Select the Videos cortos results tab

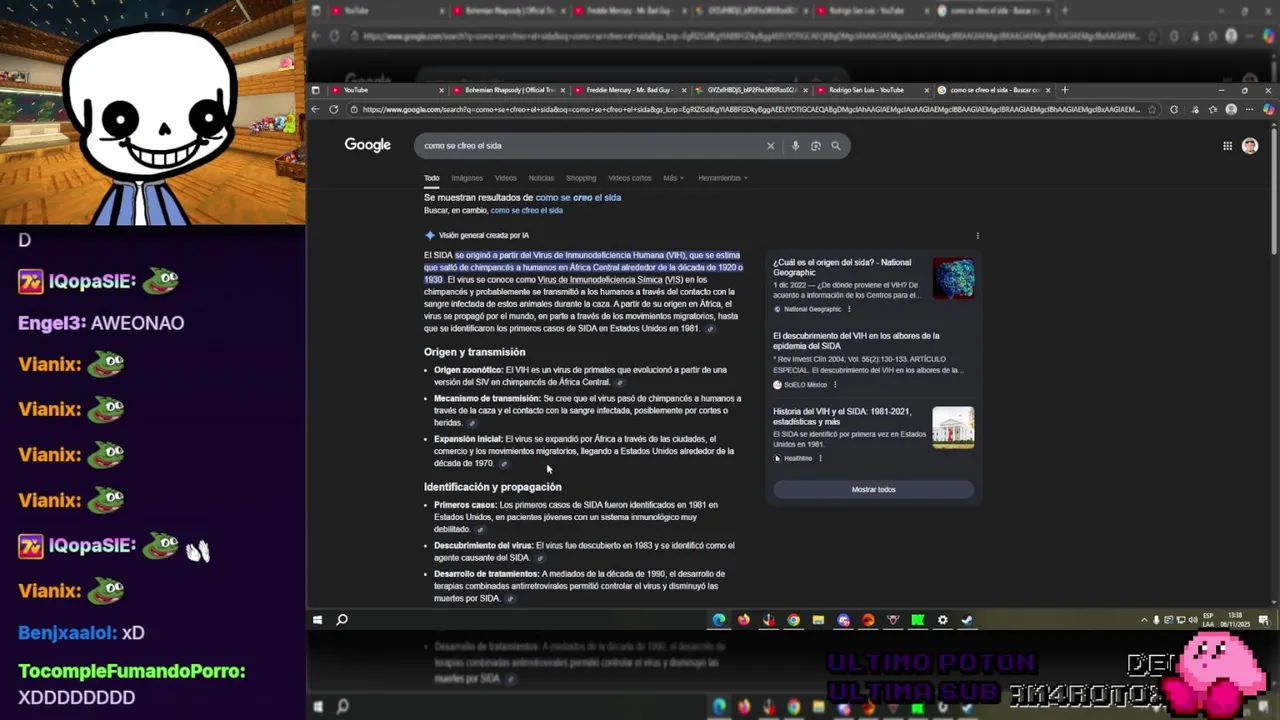click(630, 178)
